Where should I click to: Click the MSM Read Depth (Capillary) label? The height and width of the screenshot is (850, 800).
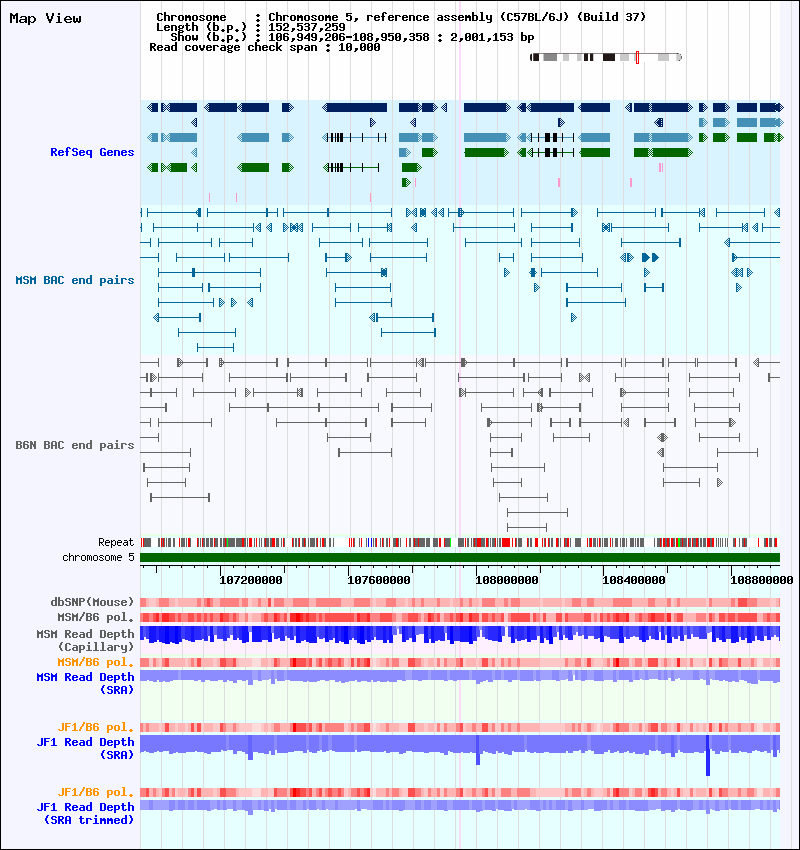click(x=85, y=640)
